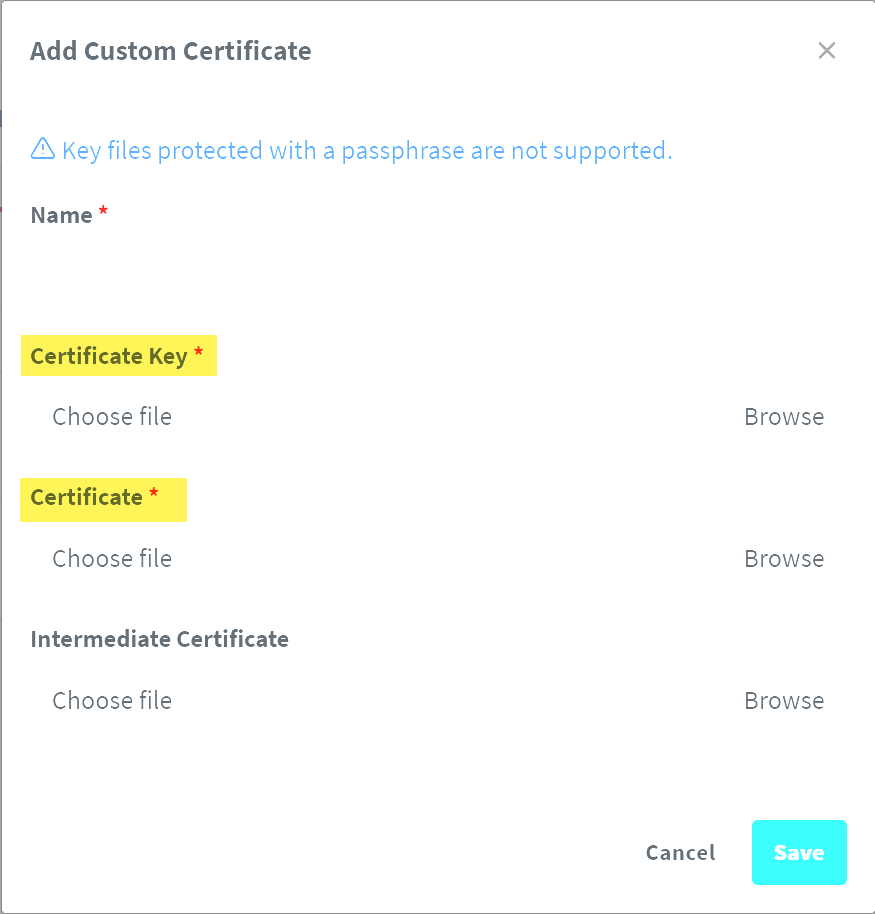Screen dimensions: 875x914
Task: Click the highlighted Certificate label
Action: (87, 498)
